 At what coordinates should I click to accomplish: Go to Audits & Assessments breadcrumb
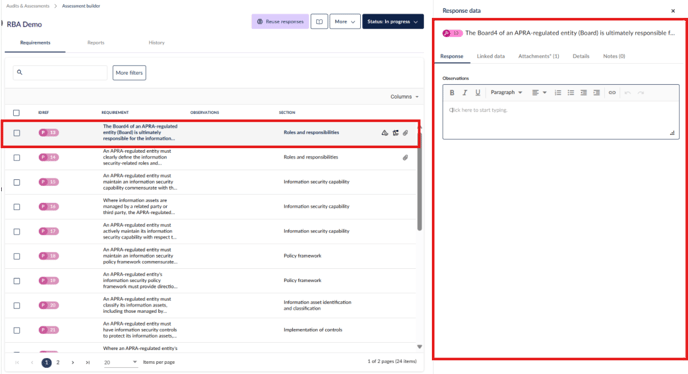coord(28,6)
